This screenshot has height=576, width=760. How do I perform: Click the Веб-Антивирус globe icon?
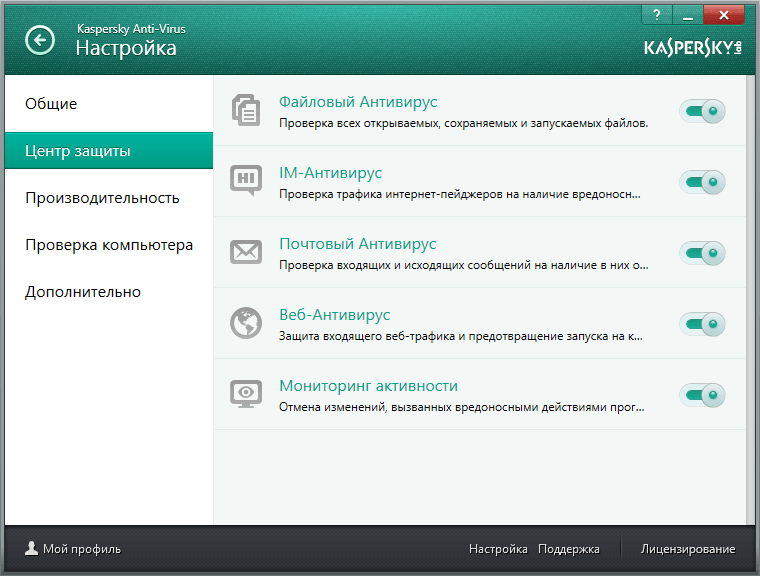pos(246,323)
